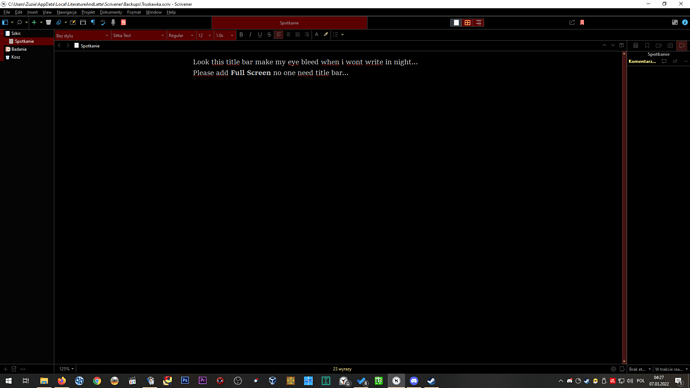Viewport: 690px width, 388px height.
Task: Select Badania folder in binder
Action: point(16,49)
